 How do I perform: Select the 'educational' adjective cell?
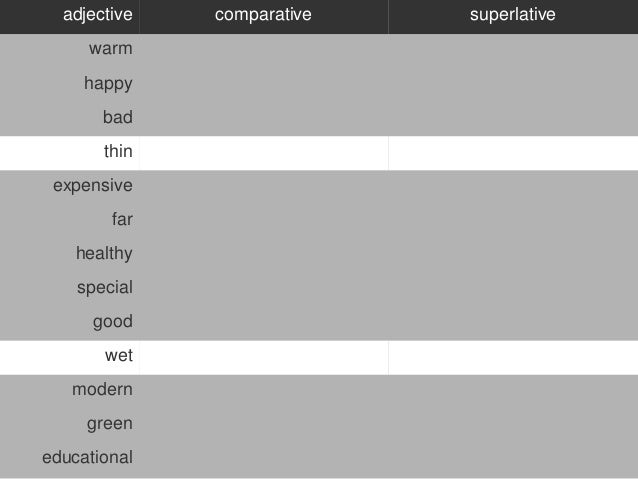pos(87,458)
